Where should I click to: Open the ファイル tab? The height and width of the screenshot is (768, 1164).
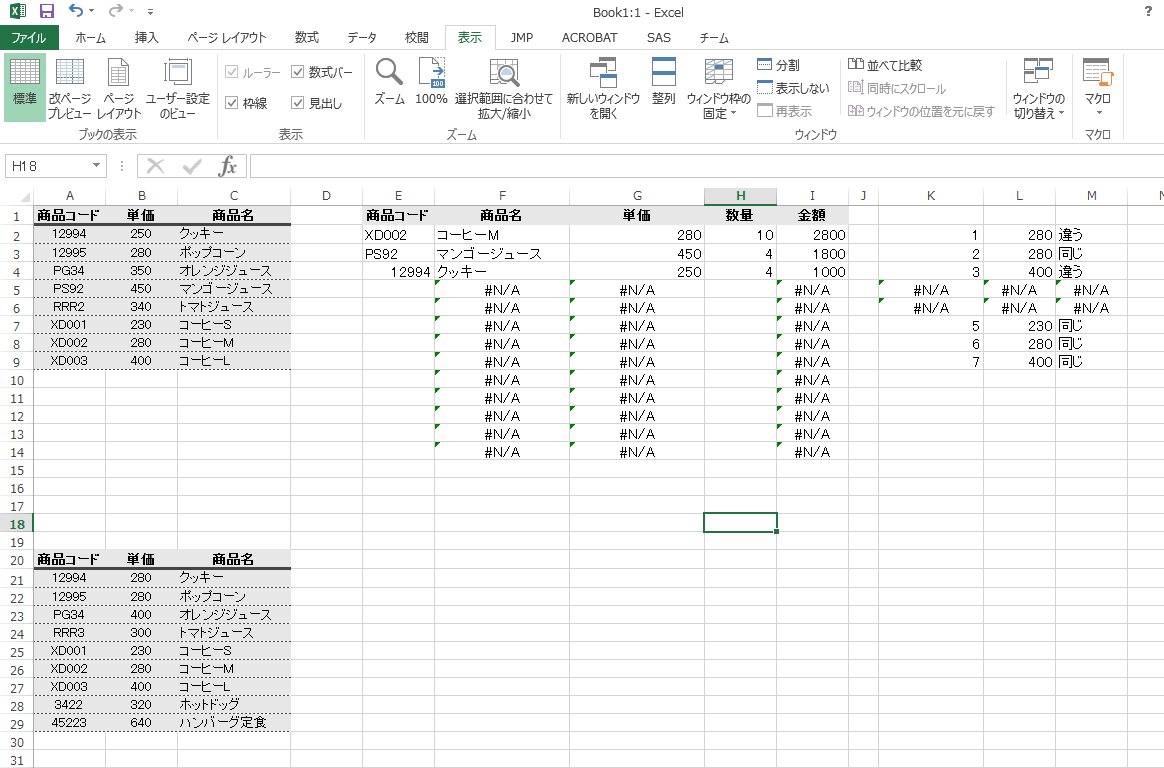tap(29, 38)
